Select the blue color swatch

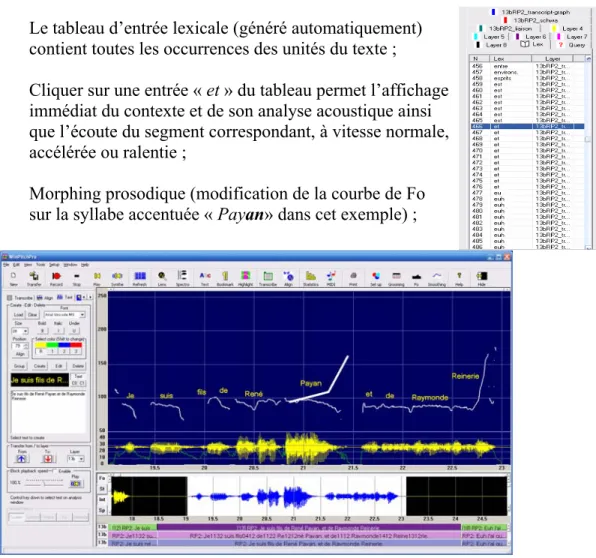point(64,345)
